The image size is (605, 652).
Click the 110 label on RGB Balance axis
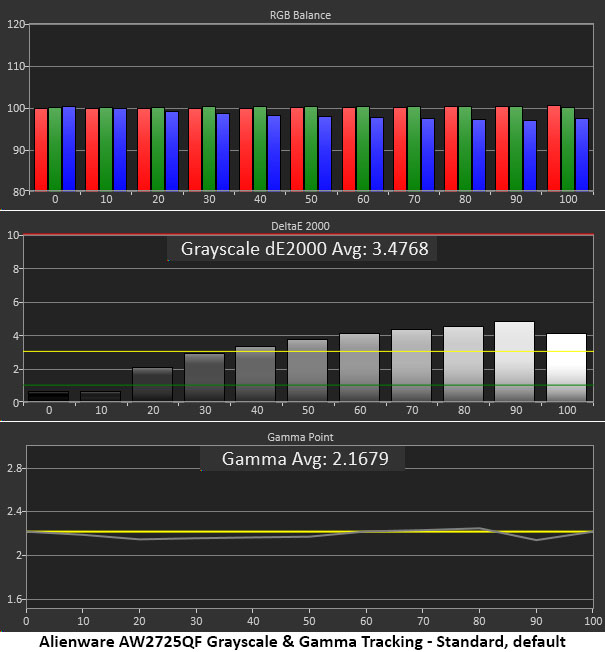[x=16, y=66]
